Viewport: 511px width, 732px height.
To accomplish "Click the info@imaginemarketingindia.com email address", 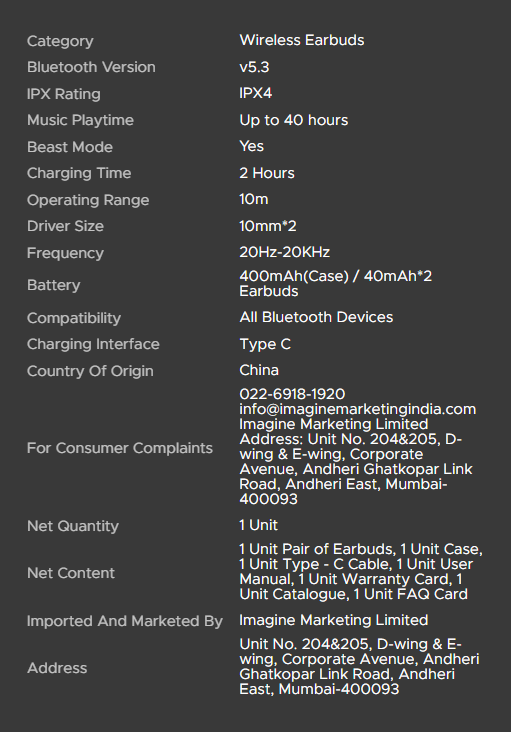I will point(357,409).
